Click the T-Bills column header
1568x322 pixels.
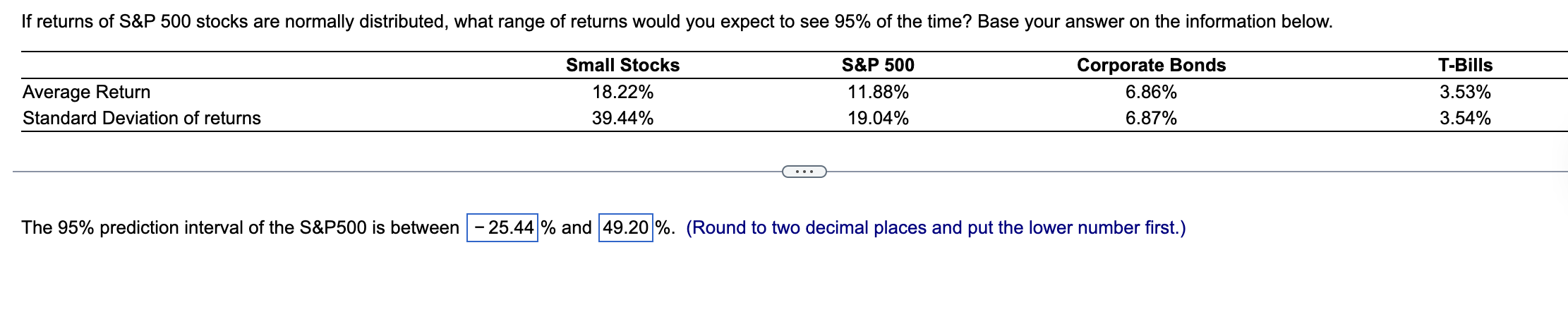click(1465, 65)
